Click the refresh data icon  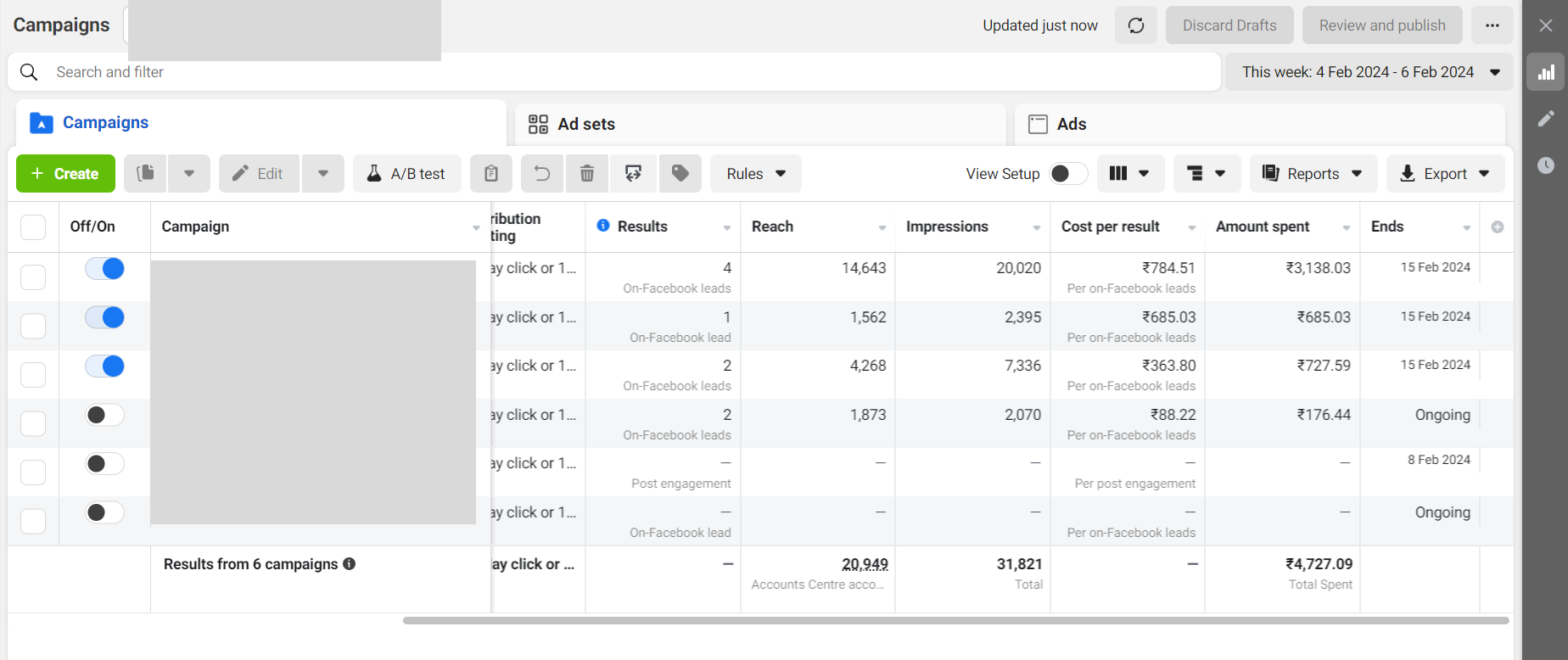tap(1135, 25)
